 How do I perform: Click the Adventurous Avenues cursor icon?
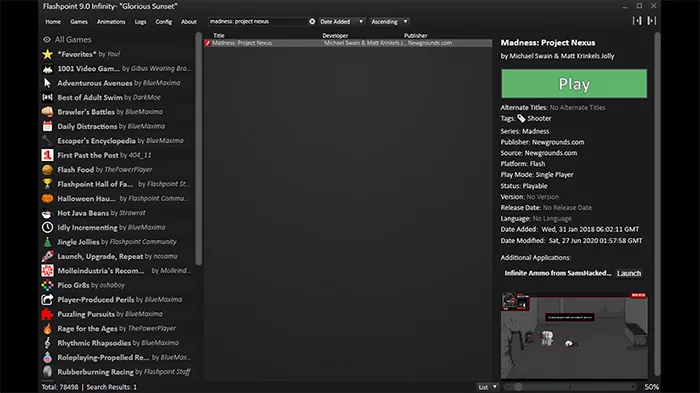47,83
